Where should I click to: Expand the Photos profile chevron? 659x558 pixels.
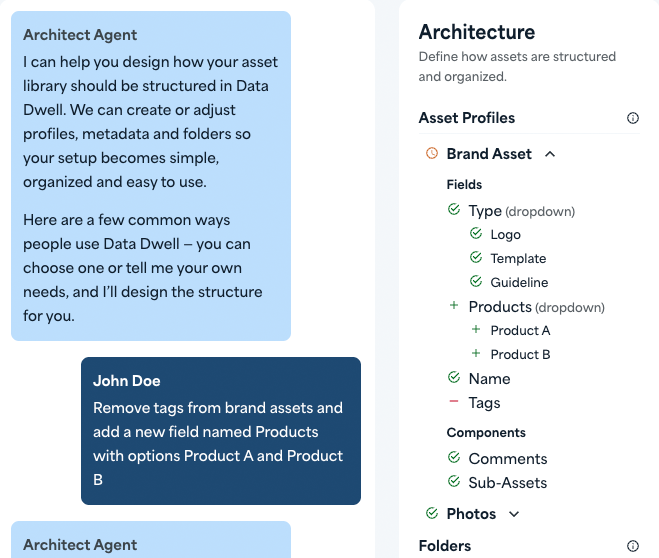click(514, 514)
